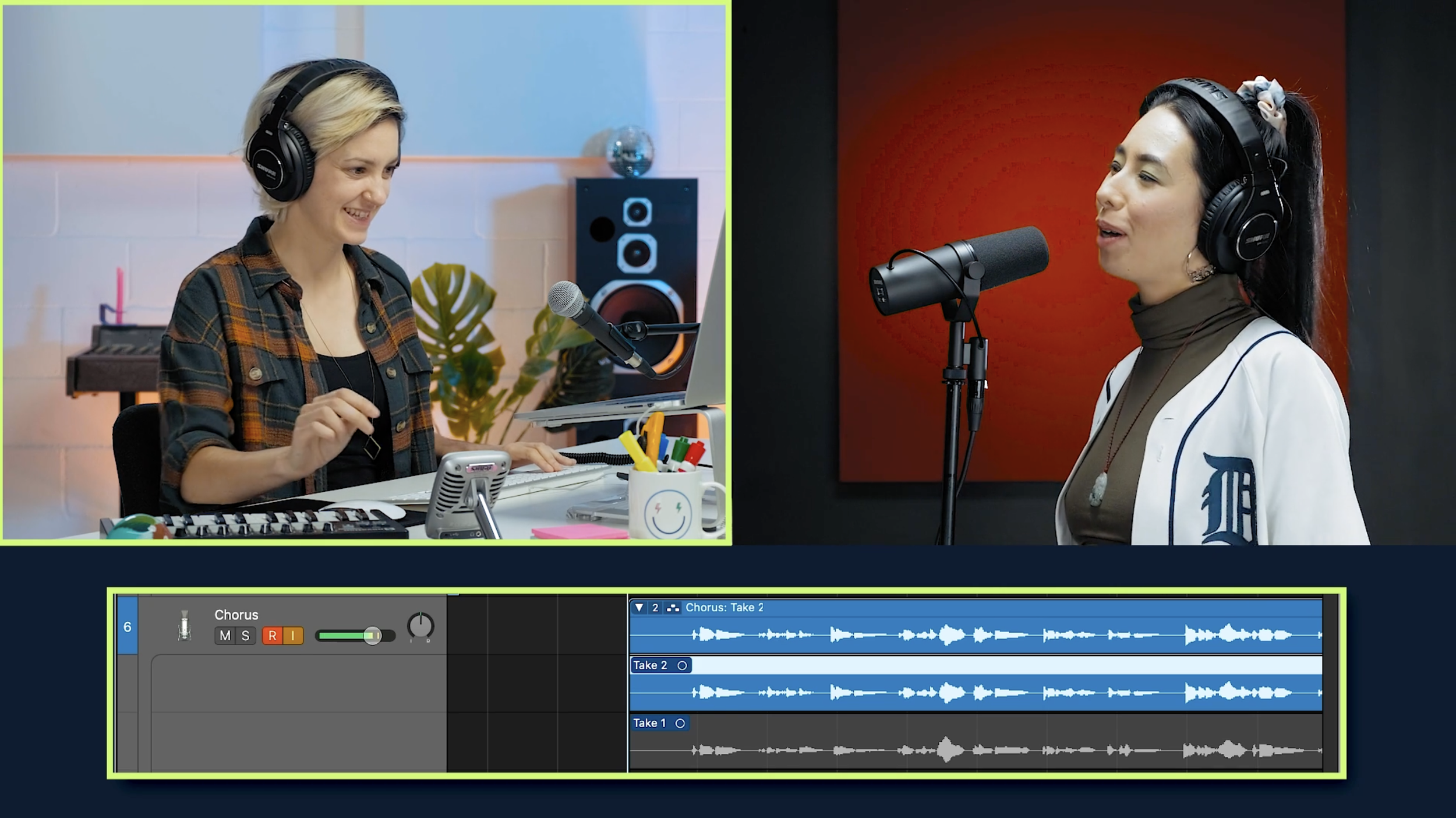Screen dimensions: 1456x818
Task: Select track number 6 header strip
Action: coord(128,626)
